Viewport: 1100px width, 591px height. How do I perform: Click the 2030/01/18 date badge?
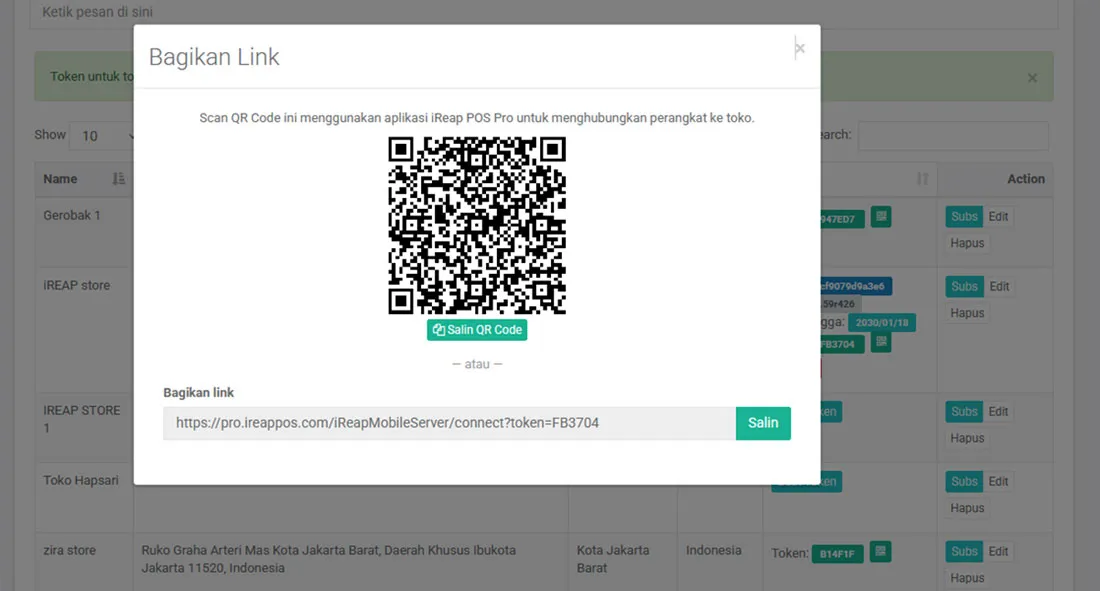click(882, 323)
